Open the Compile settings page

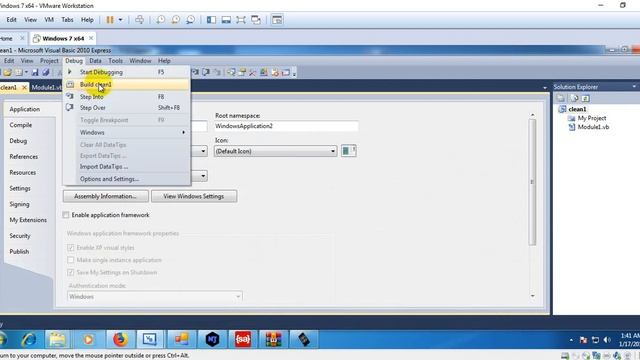tap(21, 125)
